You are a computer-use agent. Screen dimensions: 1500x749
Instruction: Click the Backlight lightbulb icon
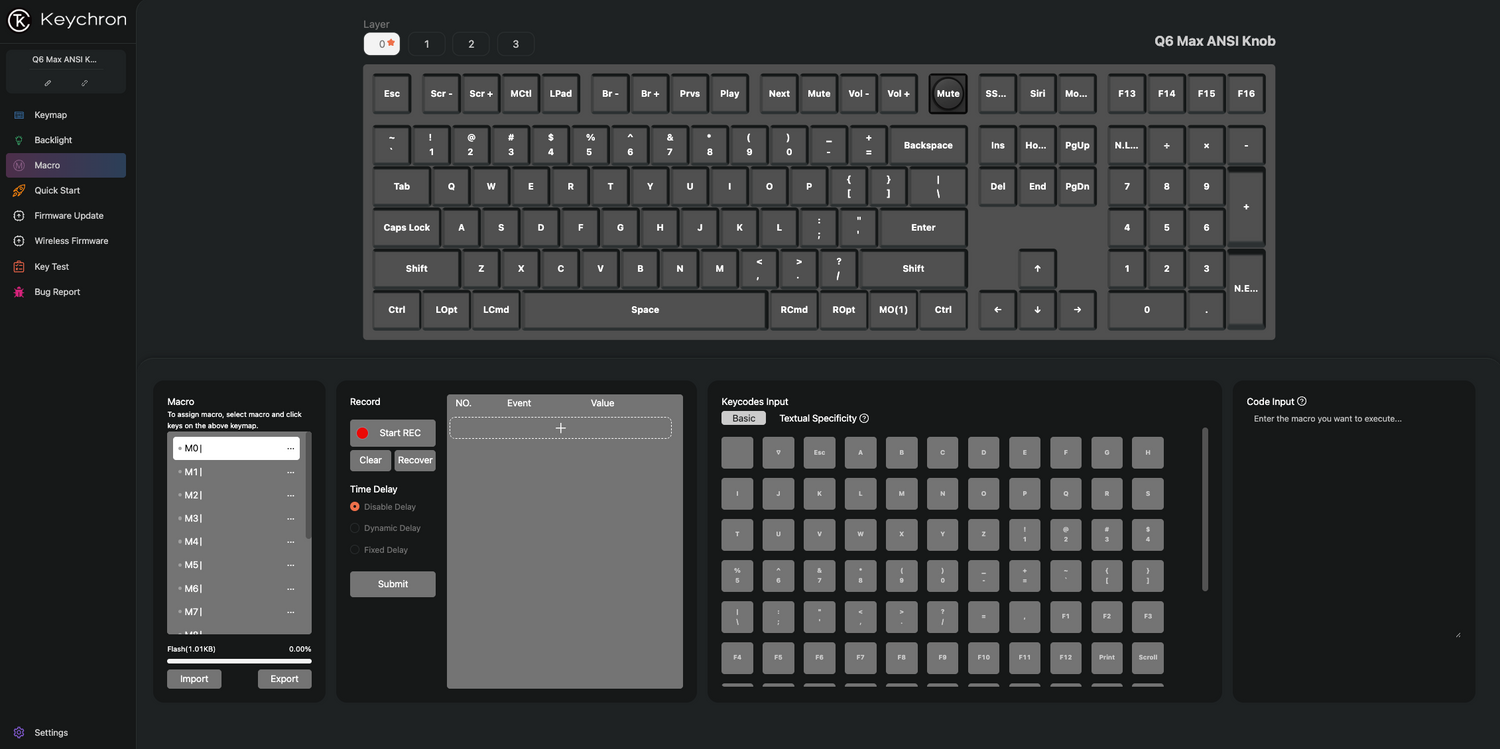point(19,140)
